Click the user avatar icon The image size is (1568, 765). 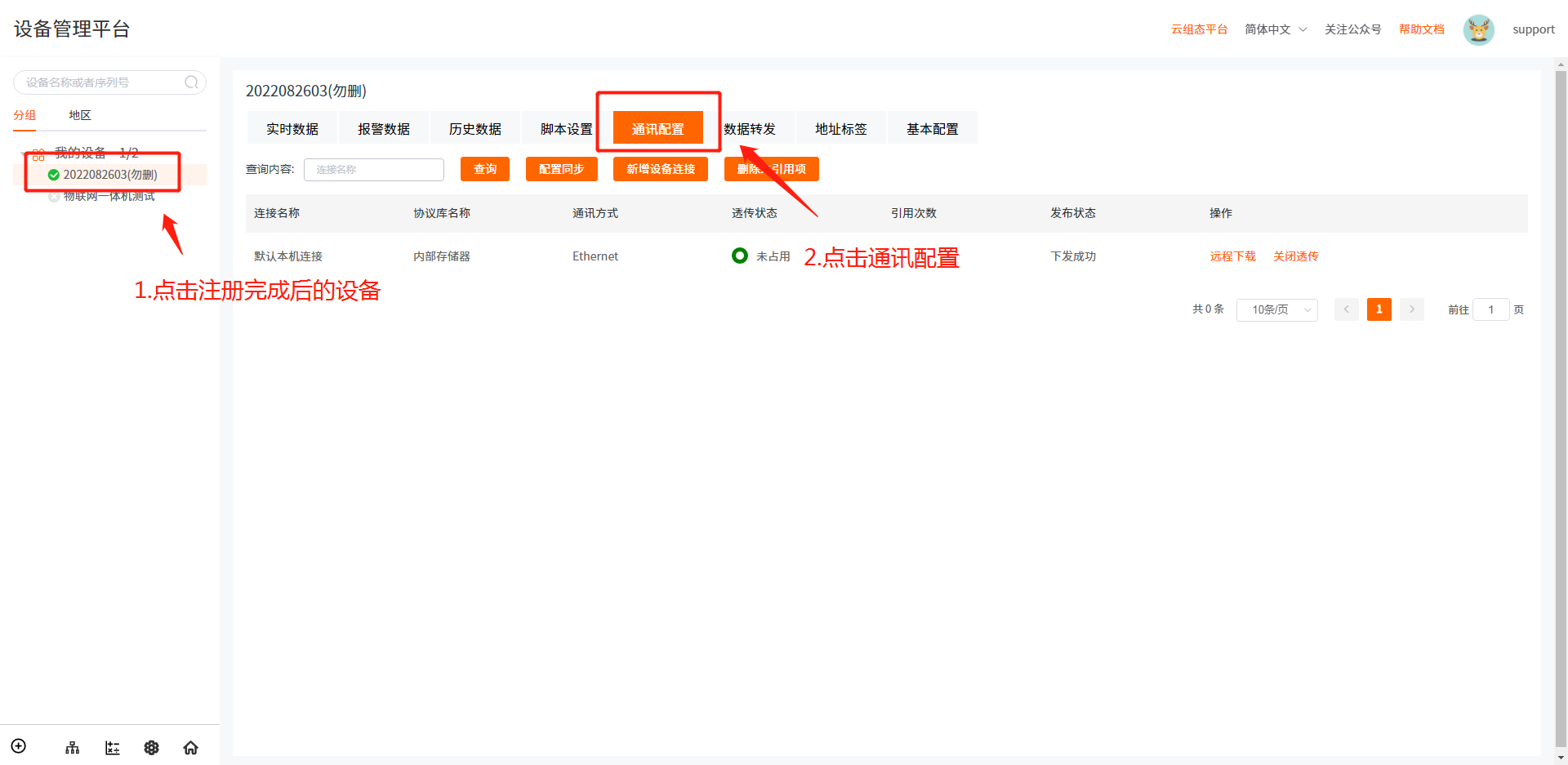(x=1478, y=30)
